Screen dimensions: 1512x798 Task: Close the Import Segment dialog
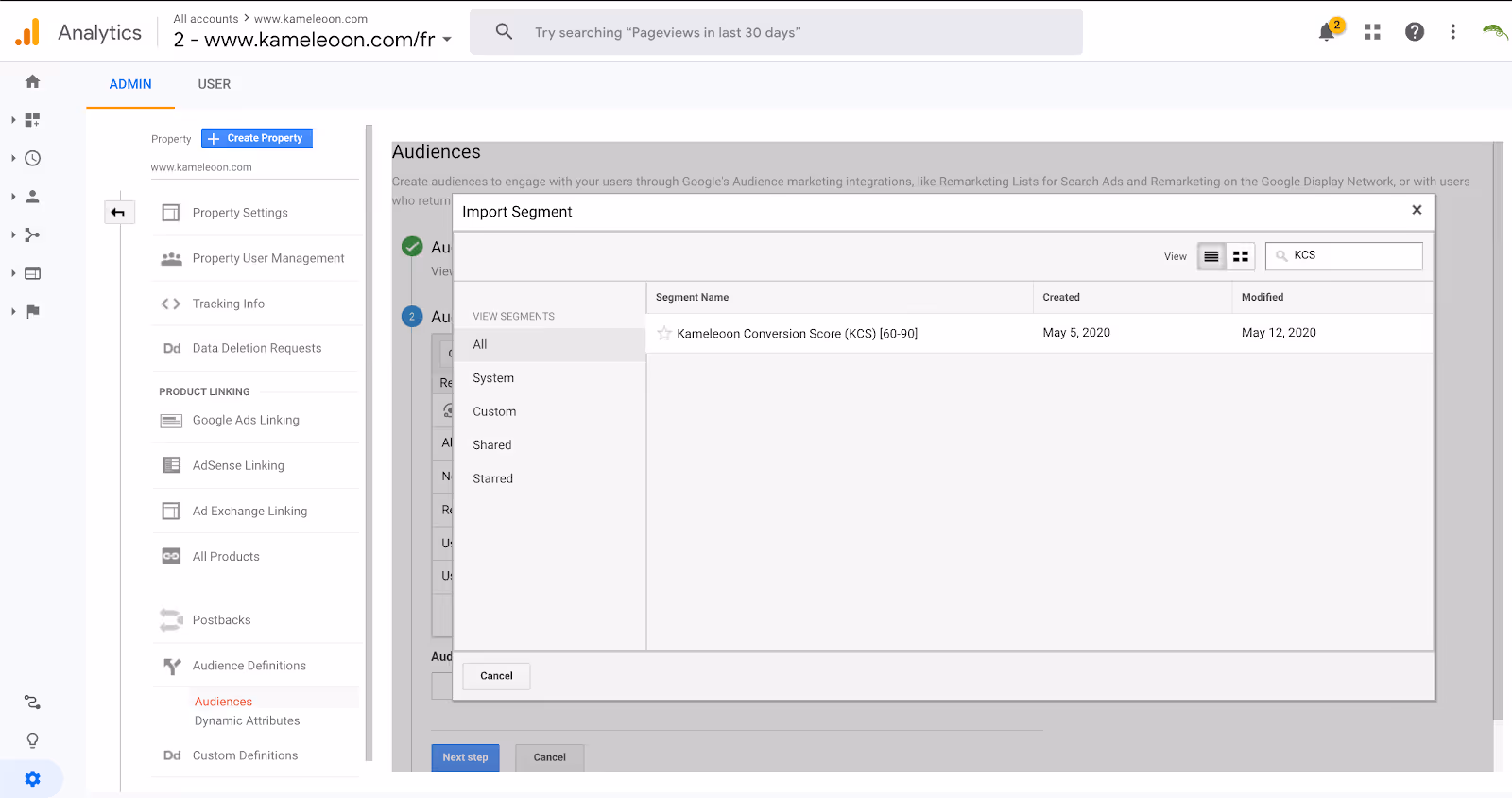[x=1417, y=210]
